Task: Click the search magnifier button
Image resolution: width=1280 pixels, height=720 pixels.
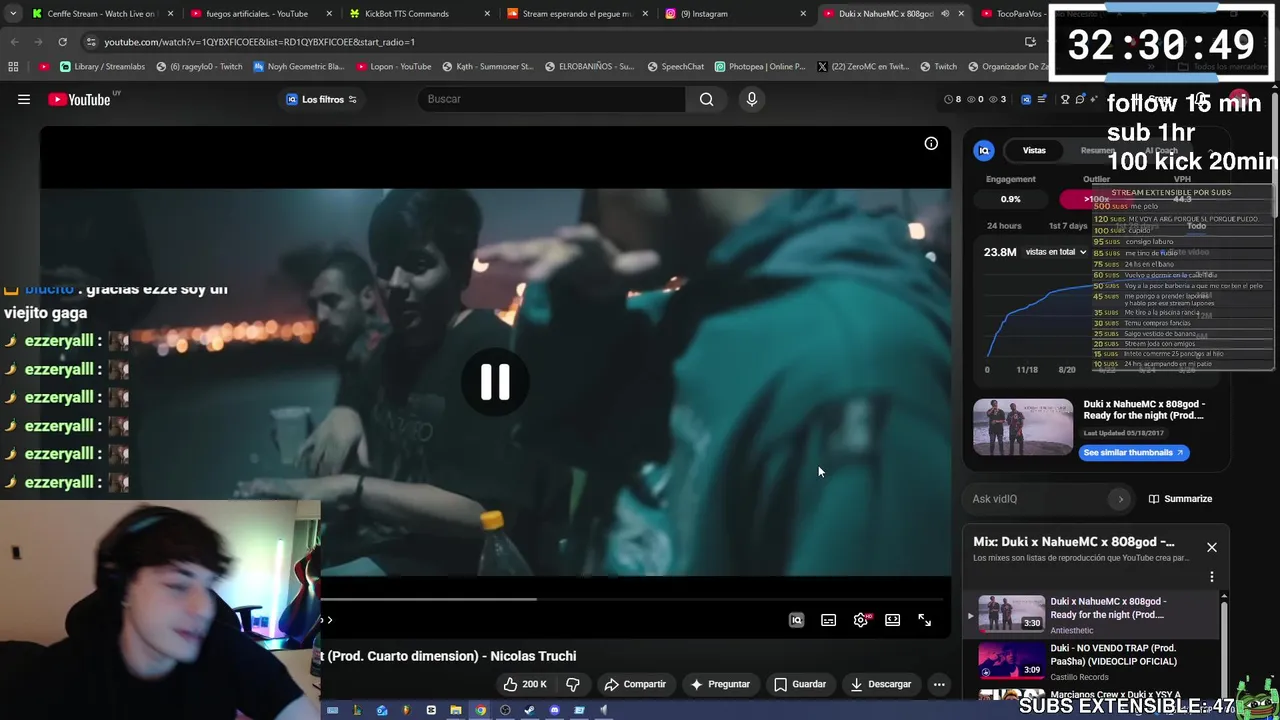Action: [x=706, y=99]
